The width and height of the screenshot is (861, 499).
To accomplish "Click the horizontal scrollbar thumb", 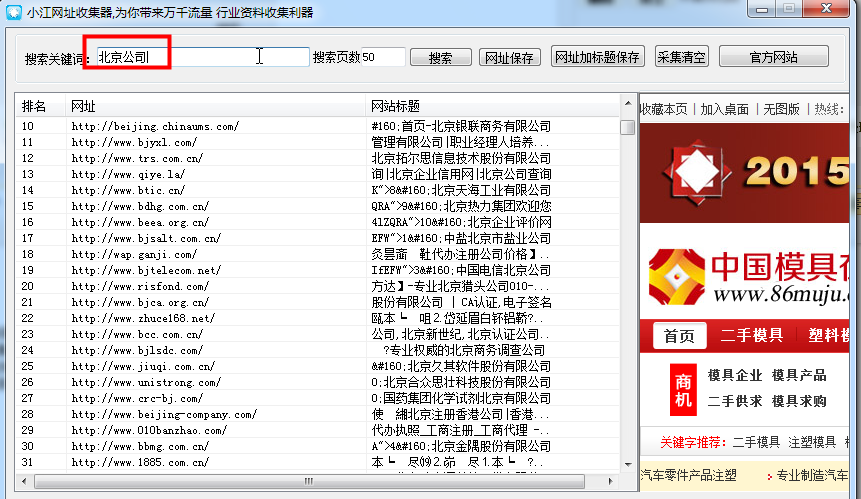I will pyautogui.click(x=309, y=481).
